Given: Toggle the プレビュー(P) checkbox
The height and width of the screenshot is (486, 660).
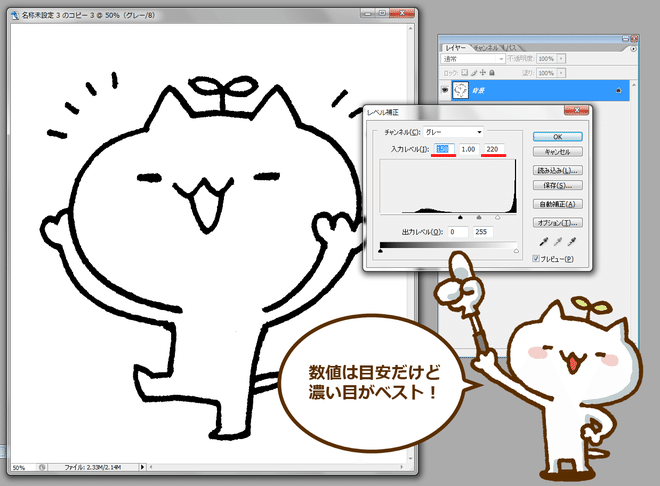Looking at the screenshot, I should coord(536,259).
